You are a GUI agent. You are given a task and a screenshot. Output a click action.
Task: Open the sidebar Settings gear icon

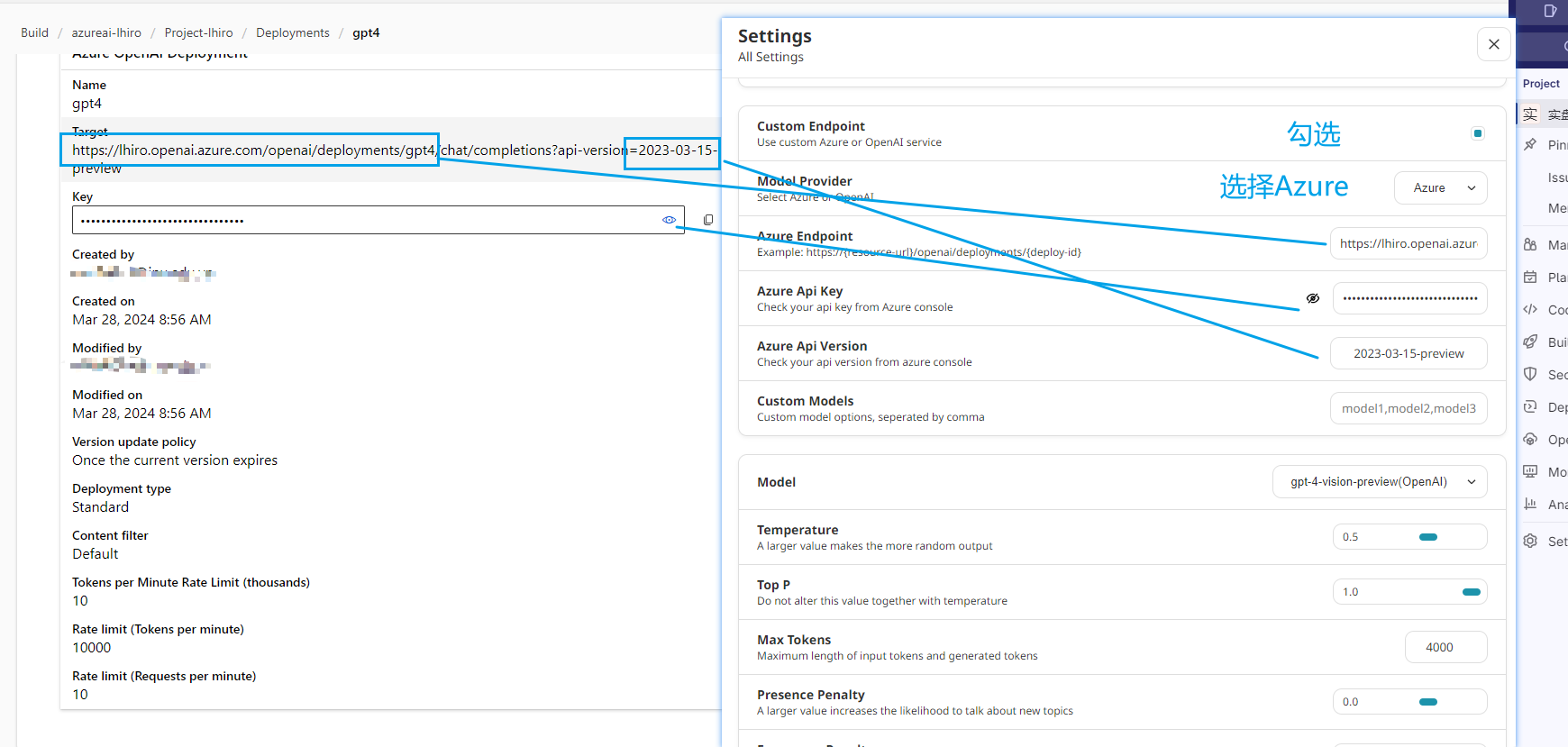point(1530,541)
